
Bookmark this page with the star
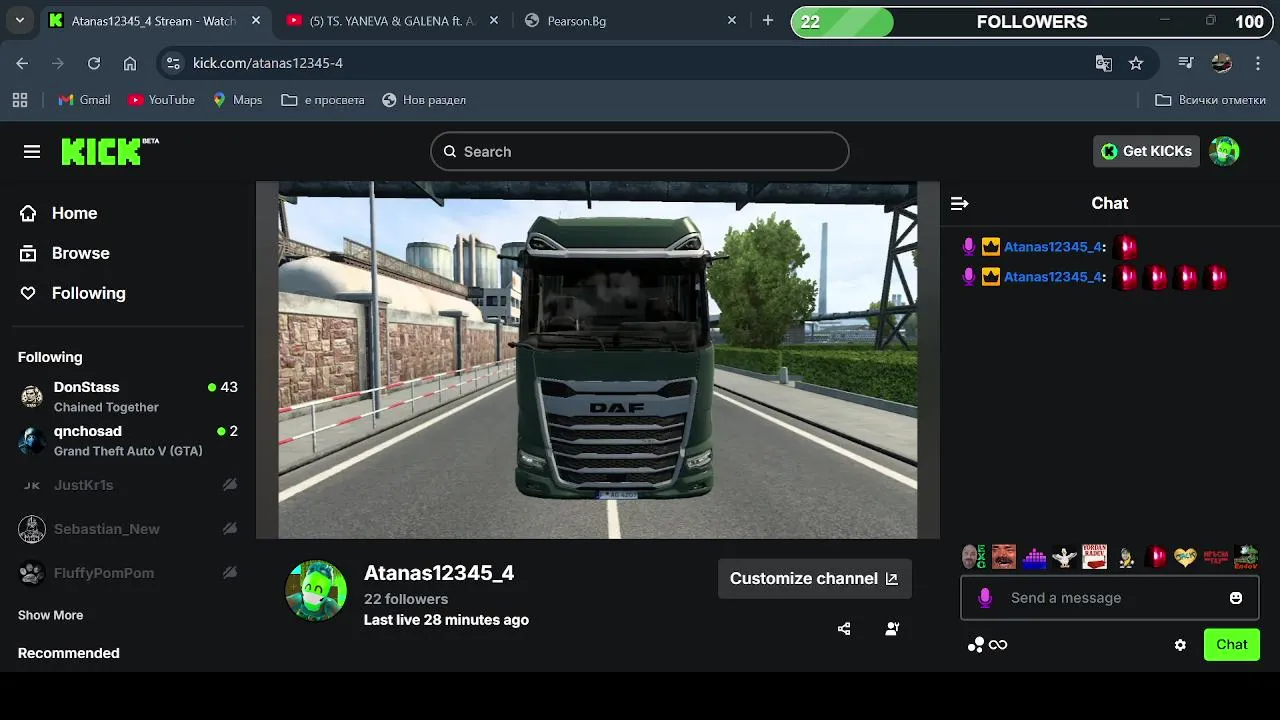coord(1136,63)
